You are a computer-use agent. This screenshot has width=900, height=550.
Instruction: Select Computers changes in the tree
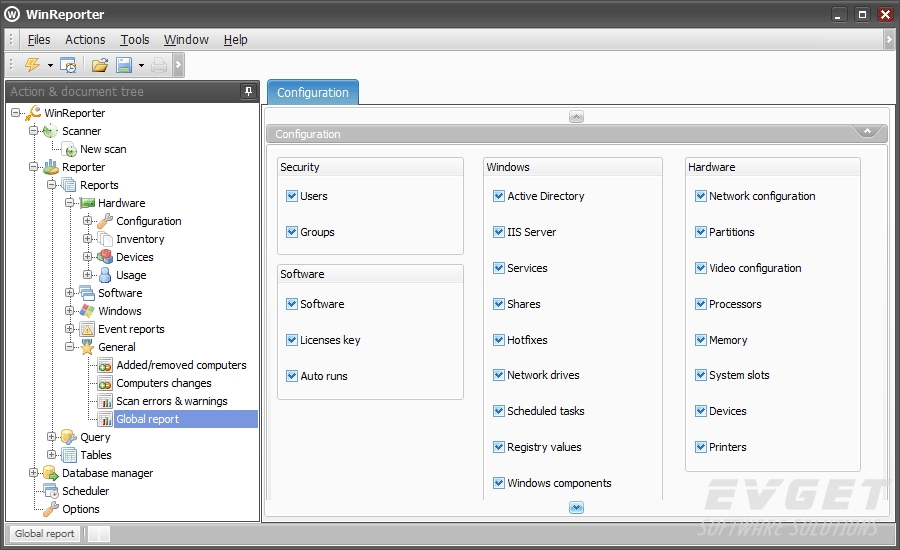pos(164,383)
